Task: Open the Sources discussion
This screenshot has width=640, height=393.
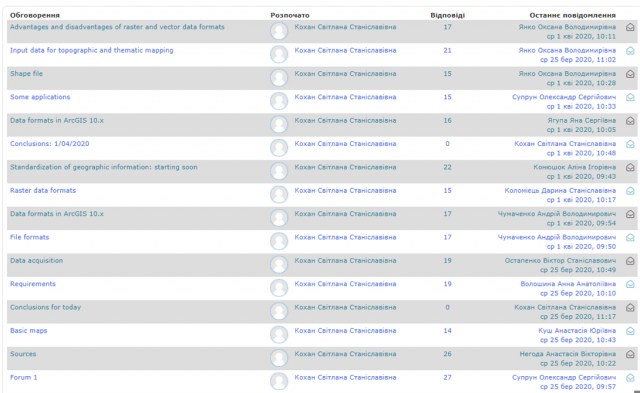Action: [x=23, y=354]
